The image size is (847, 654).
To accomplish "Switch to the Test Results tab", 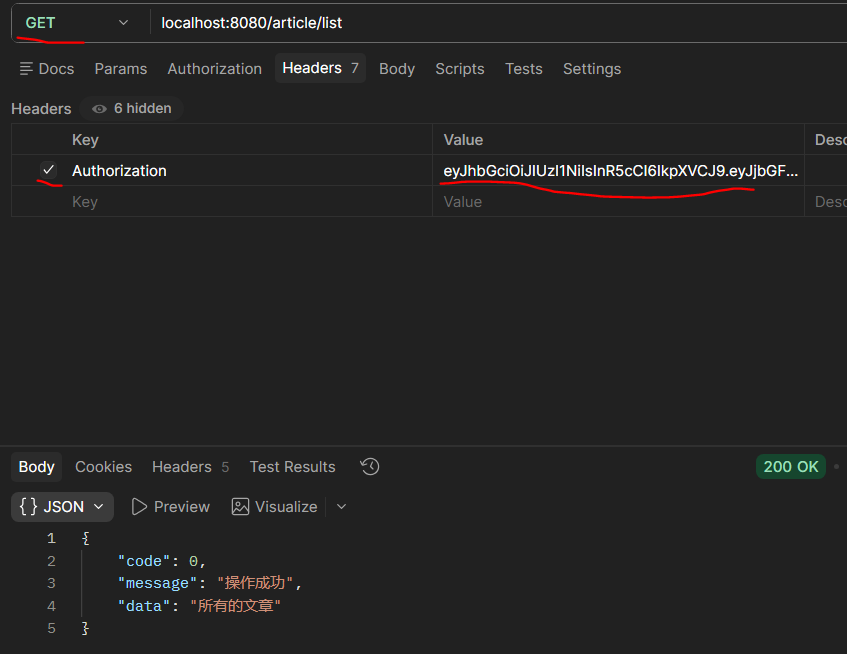I will point(292,467).
